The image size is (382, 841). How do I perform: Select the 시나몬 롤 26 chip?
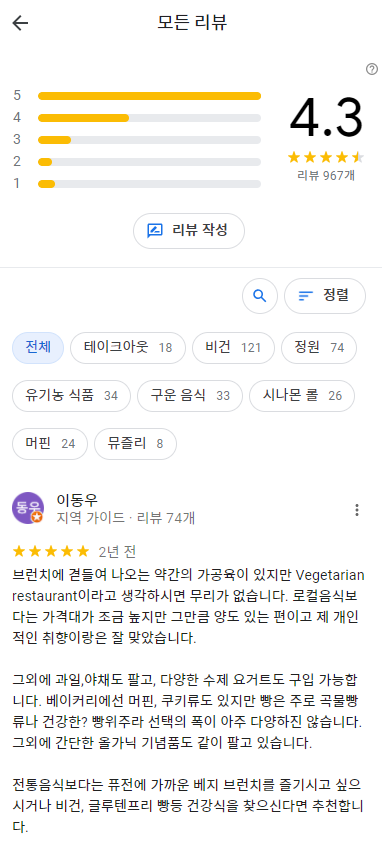(x=302, y=396)
